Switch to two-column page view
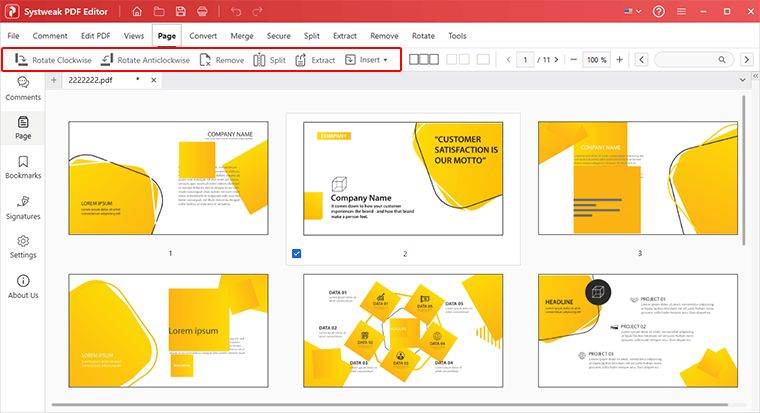 pos(458,59)
